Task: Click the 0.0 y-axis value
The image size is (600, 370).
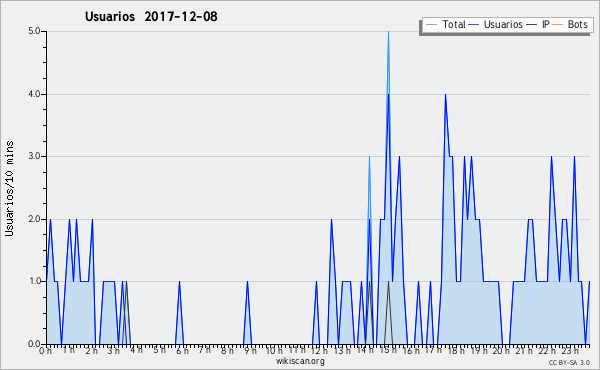Action: pos(34,344)
